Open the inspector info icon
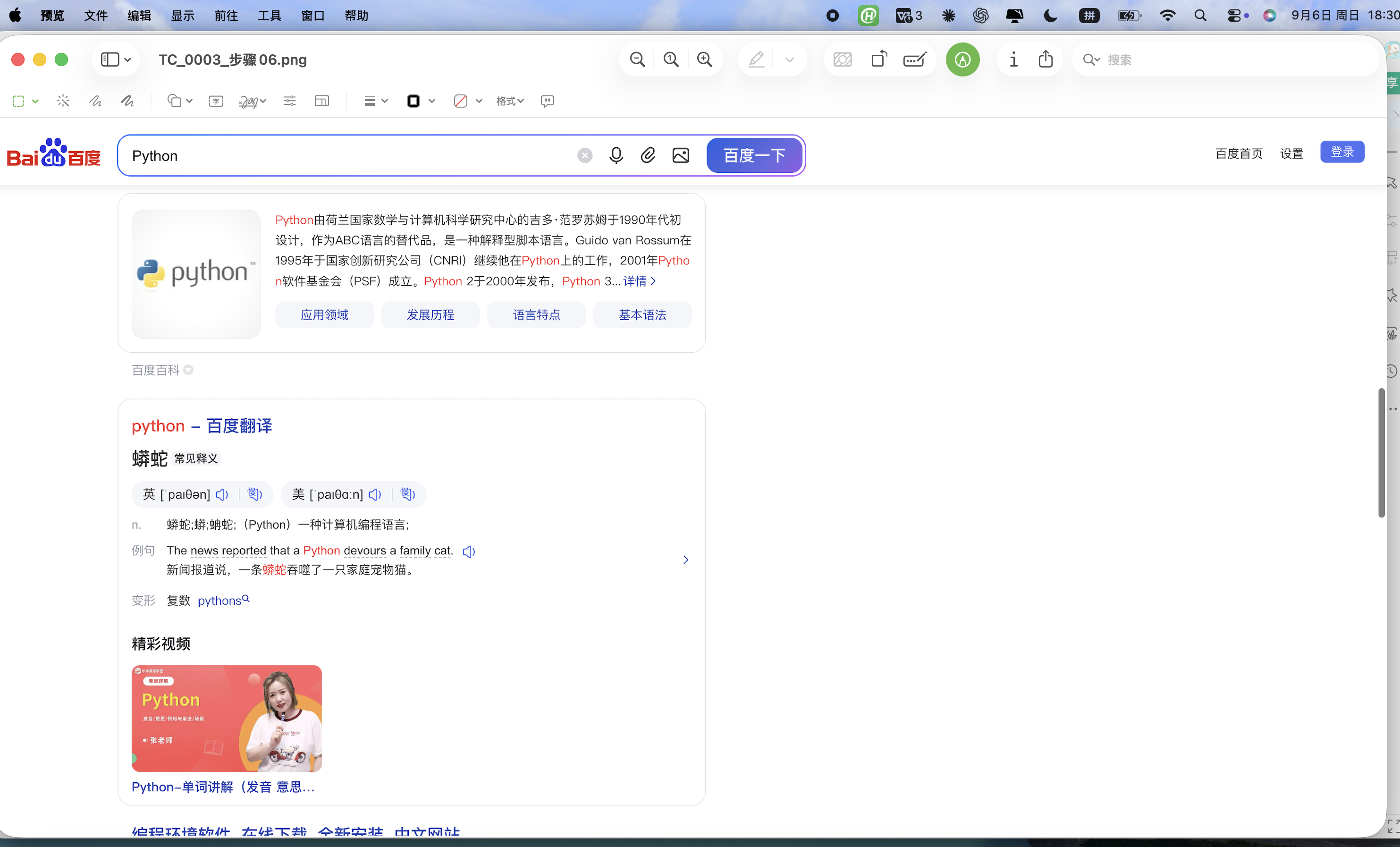The image size is (1400, 847). click(x=1013, y=59)
